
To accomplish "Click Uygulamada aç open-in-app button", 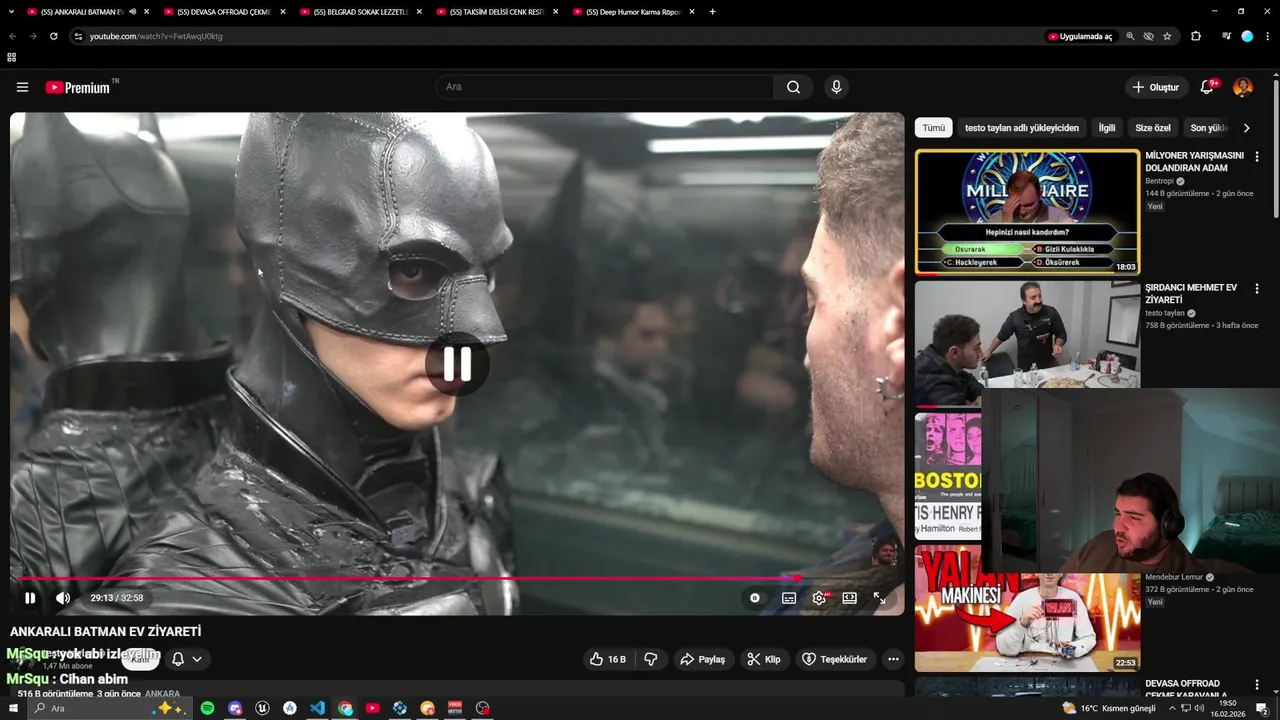I will click(1080, 36).
